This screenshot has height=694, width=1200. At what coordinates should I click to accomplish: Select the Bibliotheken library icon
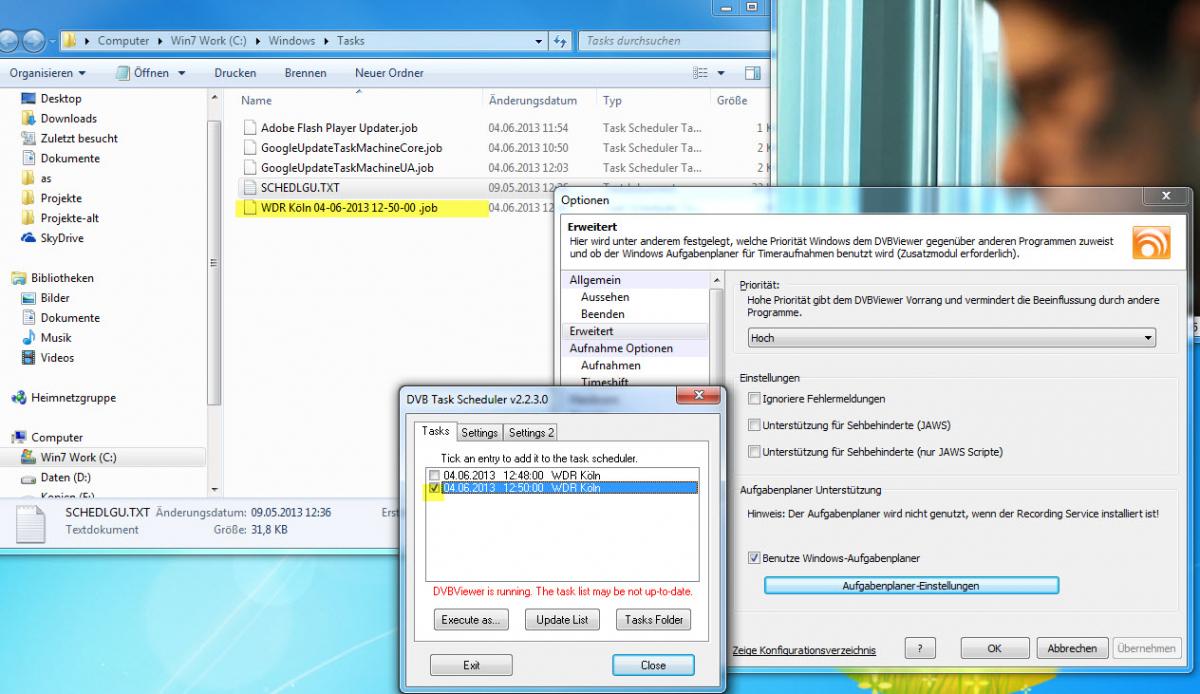click(18, 278)
